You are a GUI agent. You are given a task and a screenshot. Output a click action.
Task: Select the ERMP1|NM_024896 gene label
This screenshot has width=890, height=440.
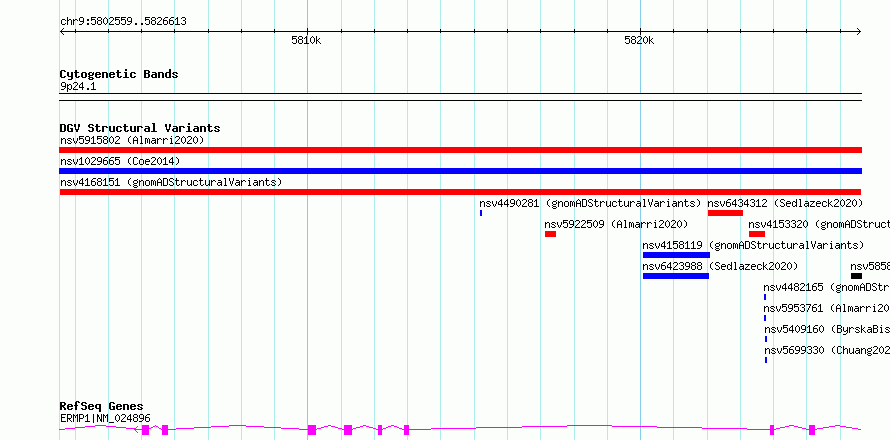point(105,418)
